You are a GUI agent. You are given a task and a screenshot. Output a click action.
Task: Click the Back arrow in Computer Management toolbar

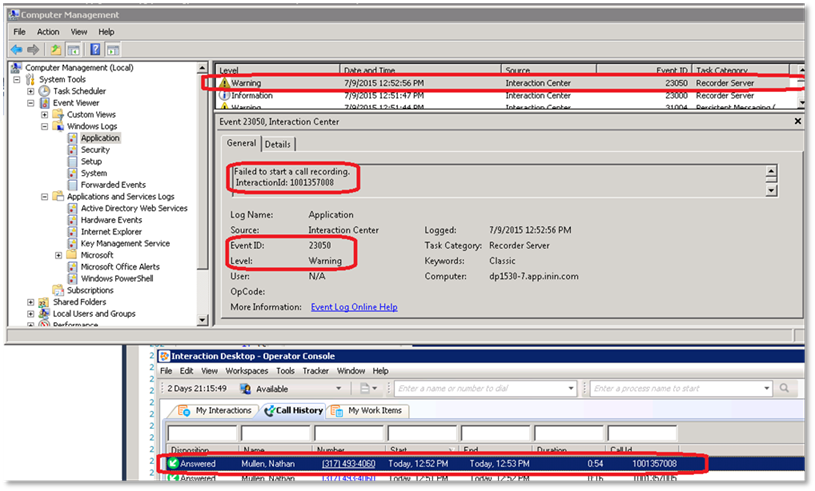(x=17, y=50)
